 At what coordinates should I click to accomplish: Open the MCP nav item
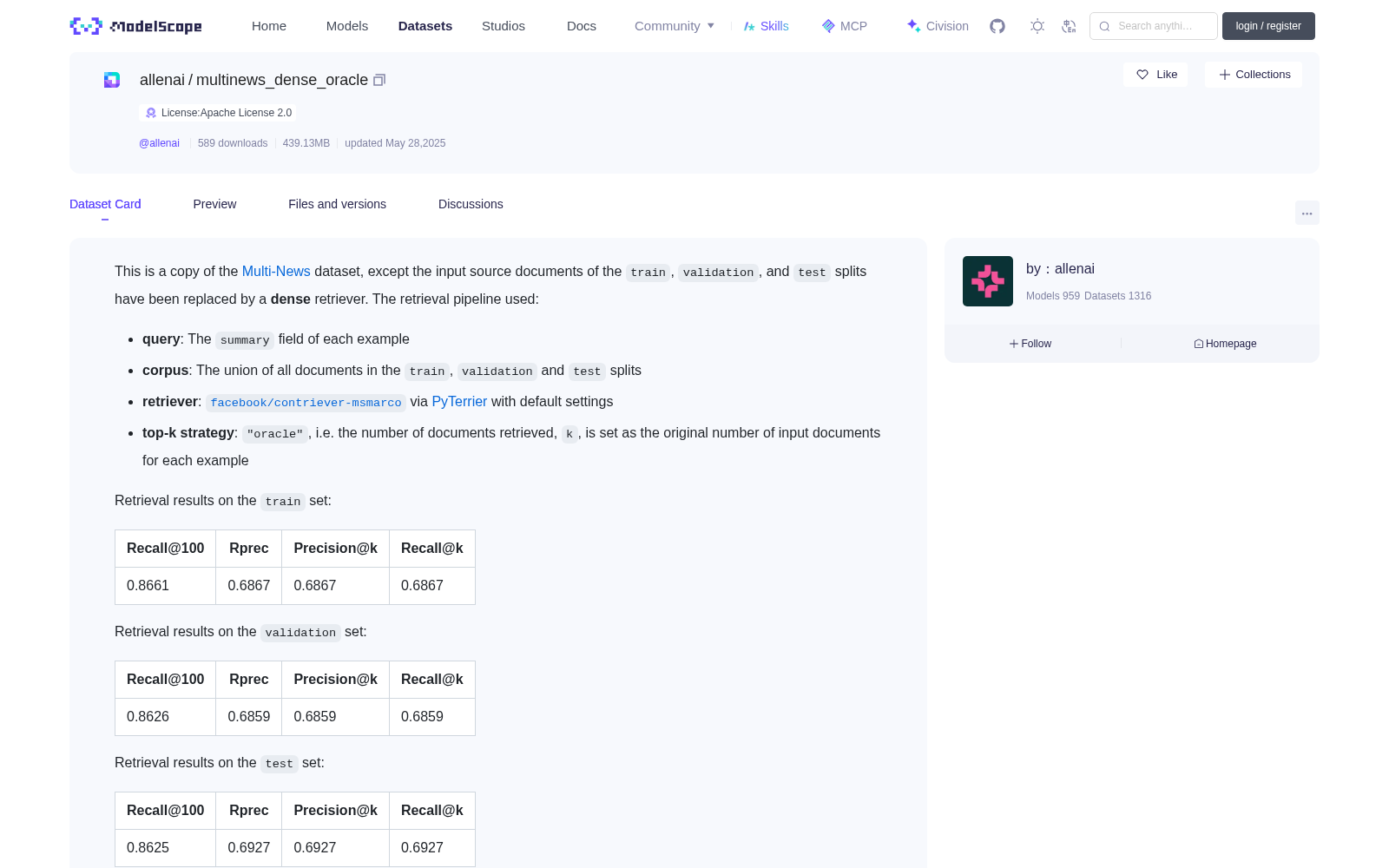click(x=845, y=26)
